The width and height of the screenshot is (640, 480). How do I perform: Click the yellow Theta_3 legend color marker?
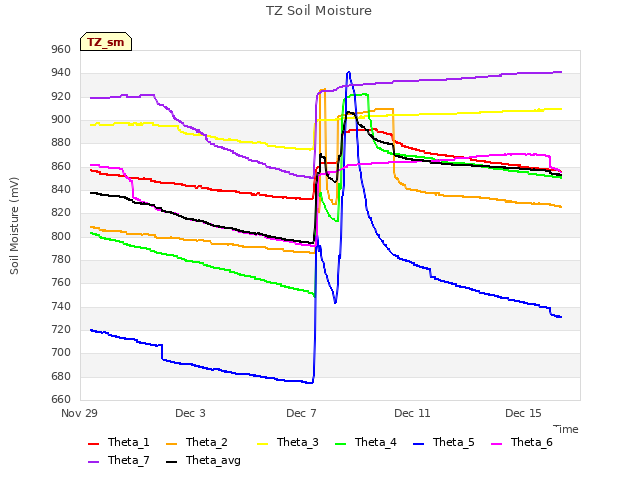pos(262,444)
